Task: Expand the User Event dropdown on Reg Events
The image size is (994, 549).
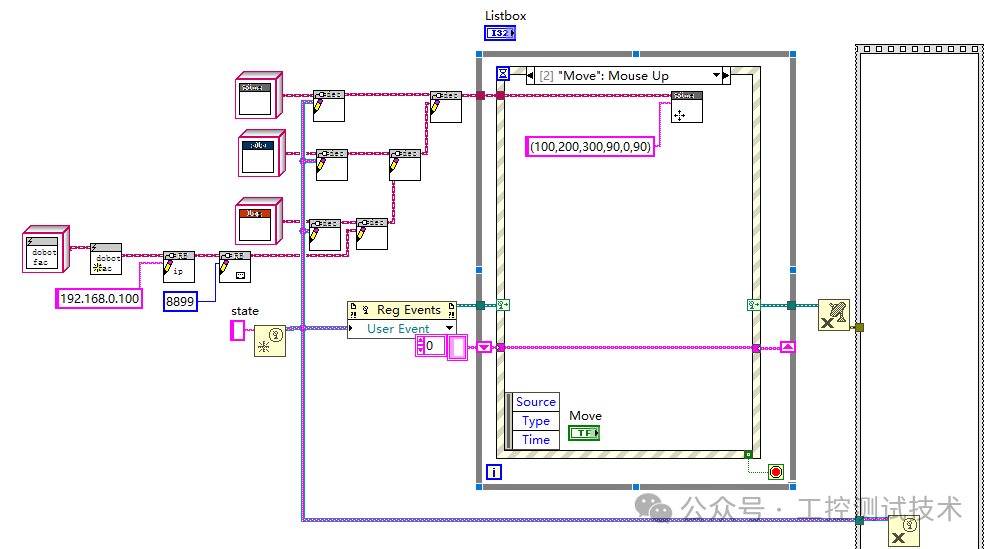Action: click(x=449, y=328)
